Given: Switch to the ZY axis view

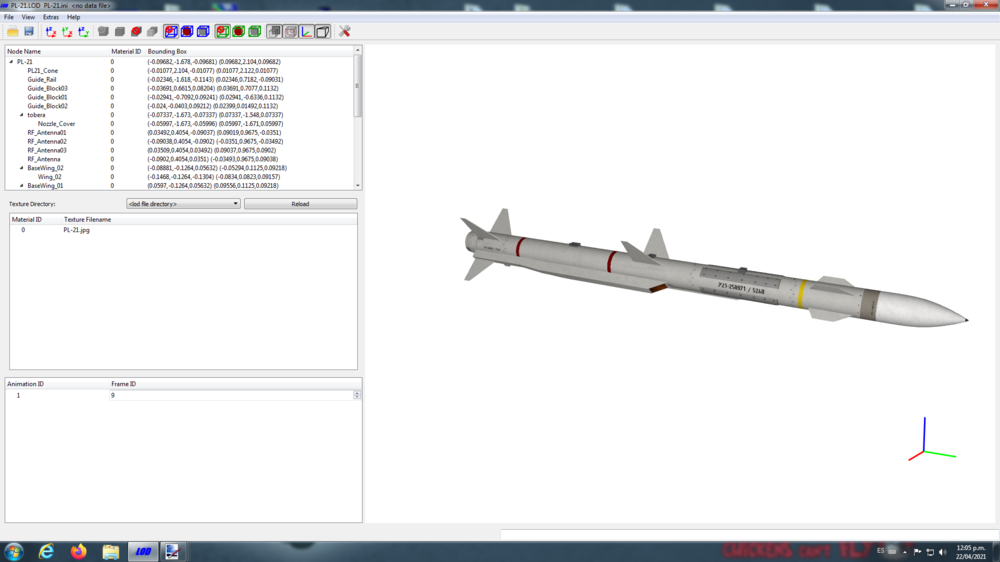Looking at the screenshot, I should 84,31.
